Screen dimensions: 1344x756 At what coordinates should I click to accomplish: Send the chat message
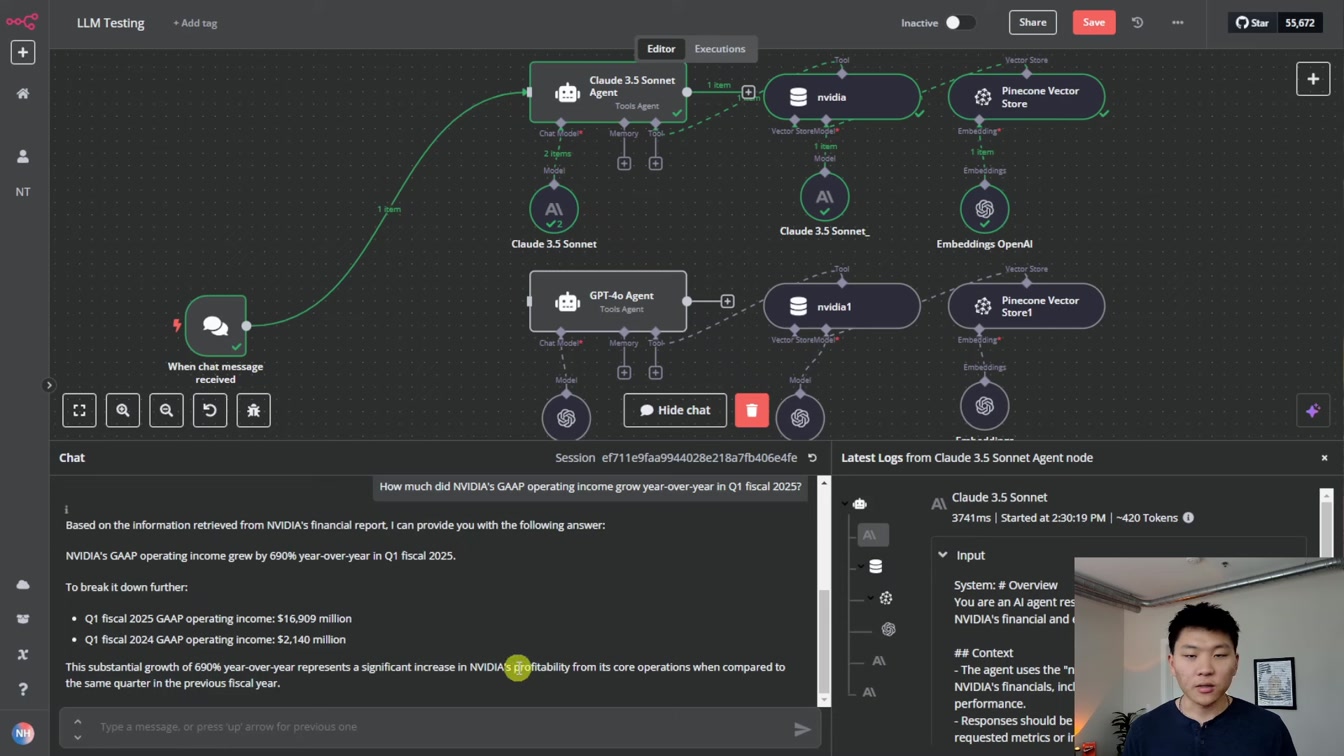(802, 729)
